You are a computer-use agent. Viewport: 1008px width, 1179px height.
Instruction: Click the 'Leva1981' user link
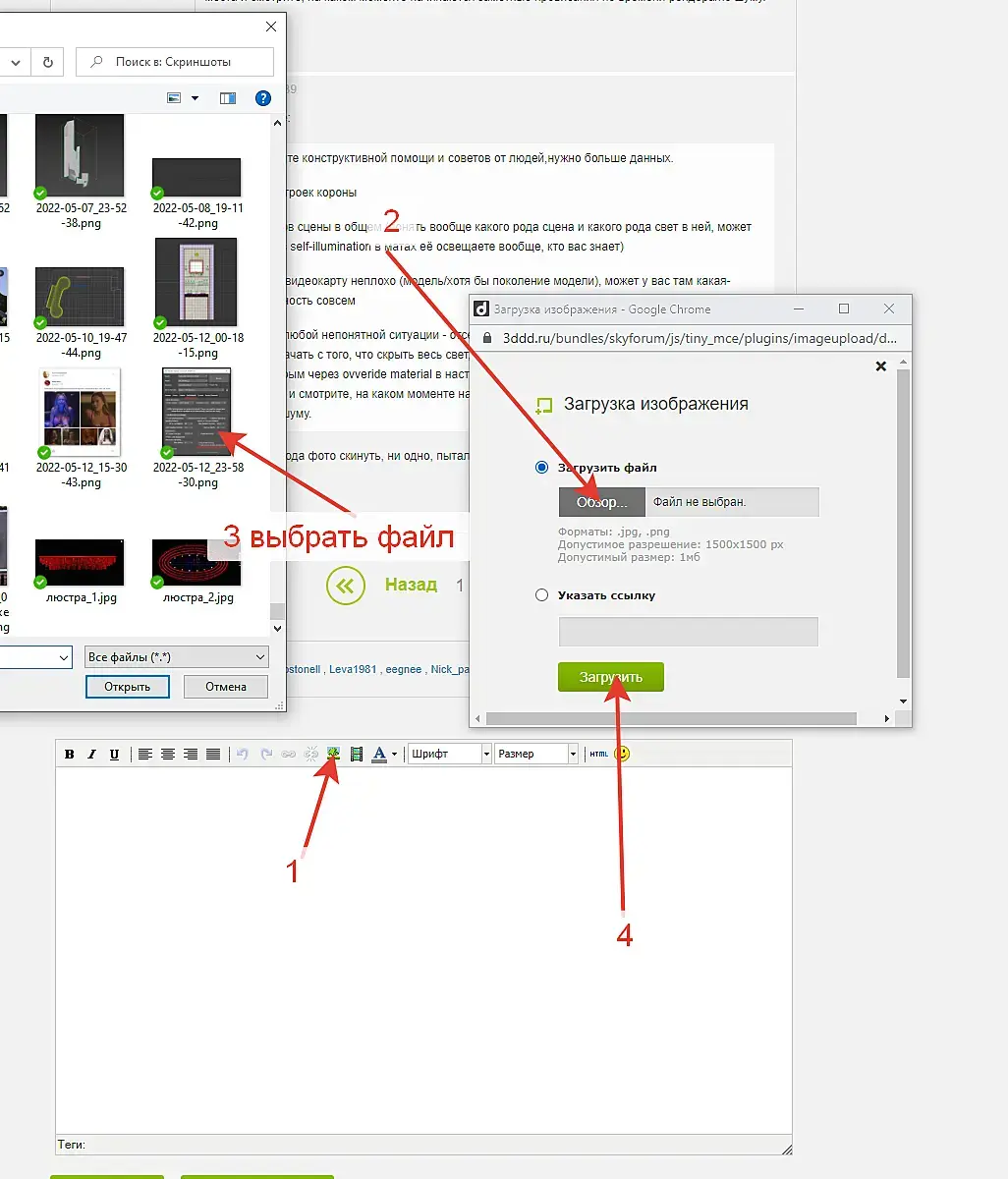[353, 669]
